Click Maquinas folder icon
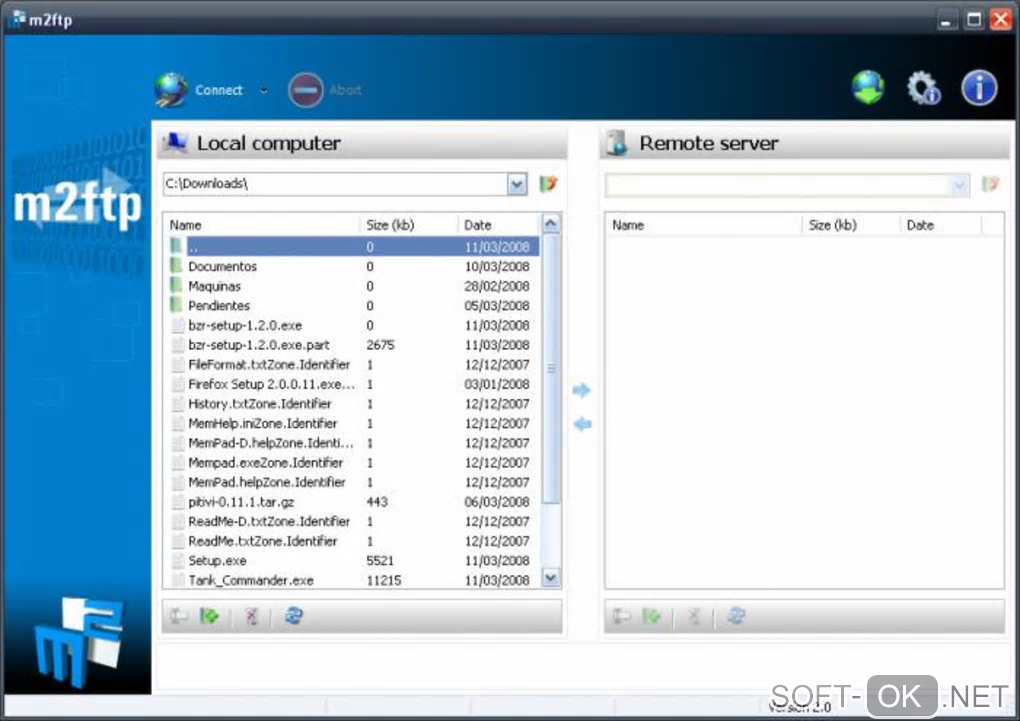 coord(176,285)
